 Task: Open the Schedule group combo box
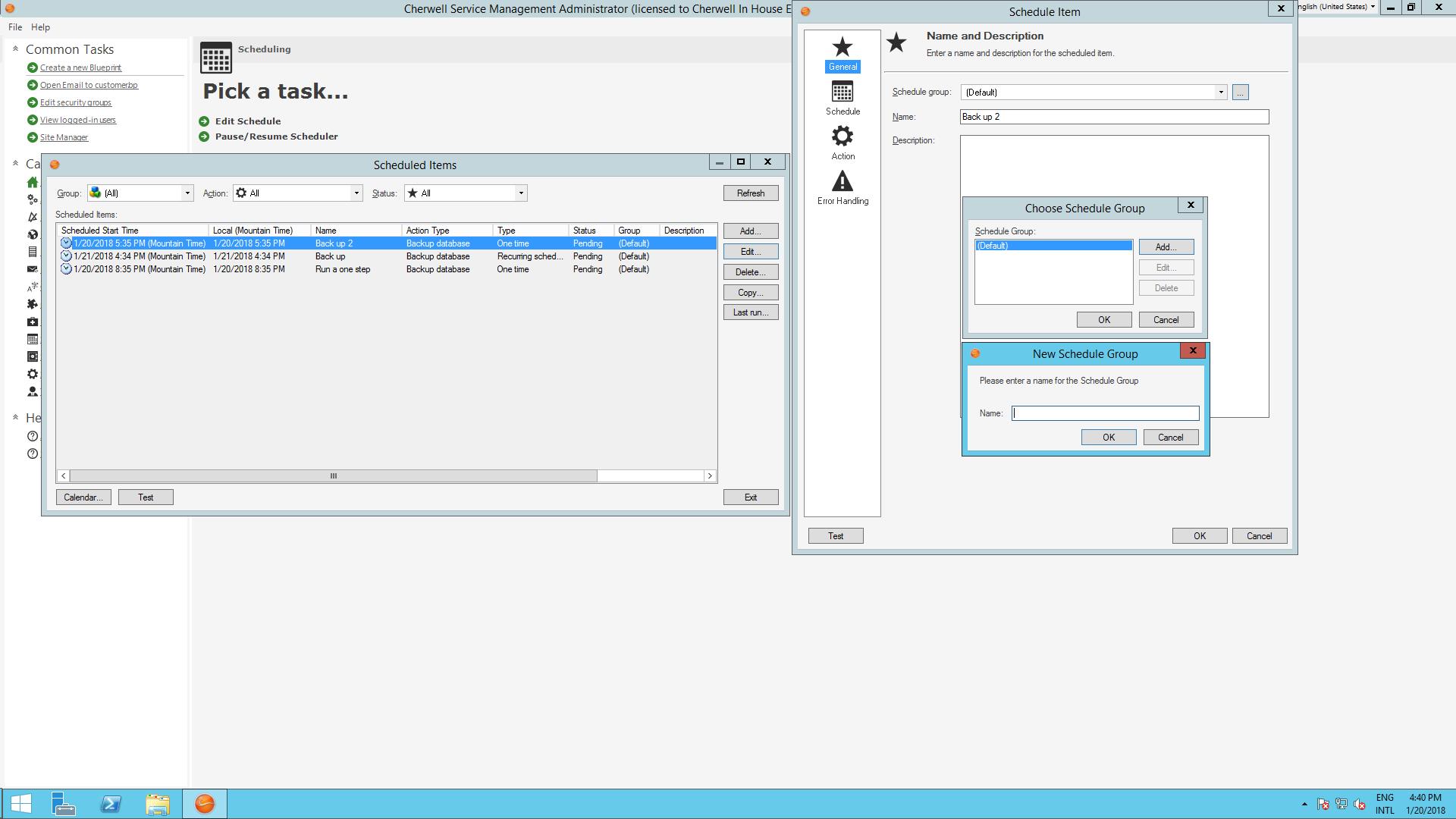(1220, 93)
